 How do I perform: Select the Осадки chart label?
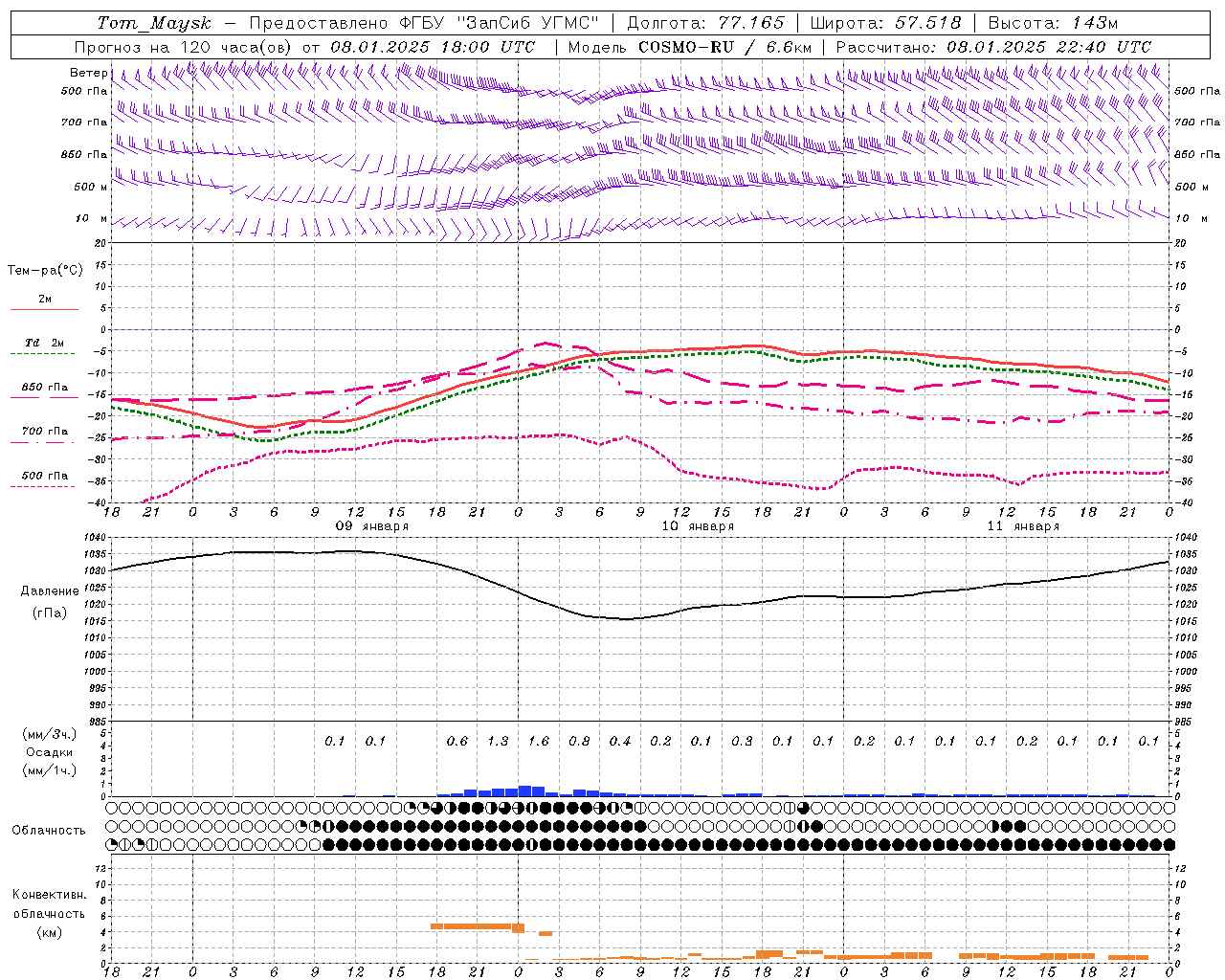[50, 752]
